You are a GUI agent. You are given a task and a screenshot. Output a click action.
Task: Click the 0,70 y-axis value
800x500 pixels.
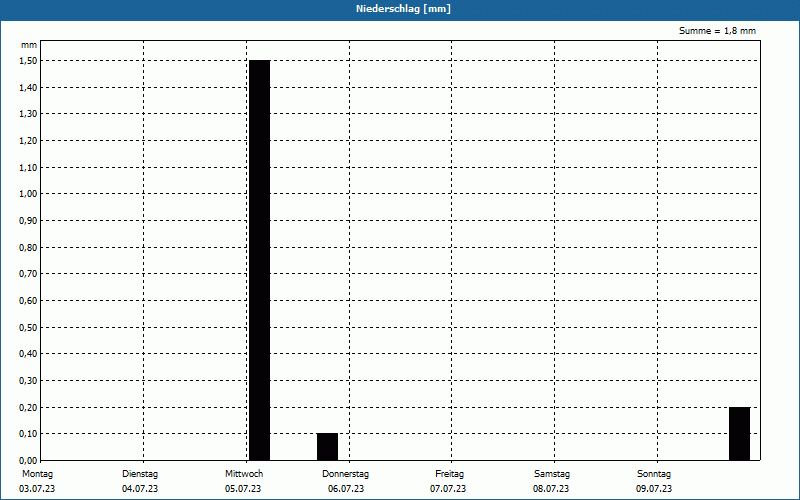click(x=28, y=274)
